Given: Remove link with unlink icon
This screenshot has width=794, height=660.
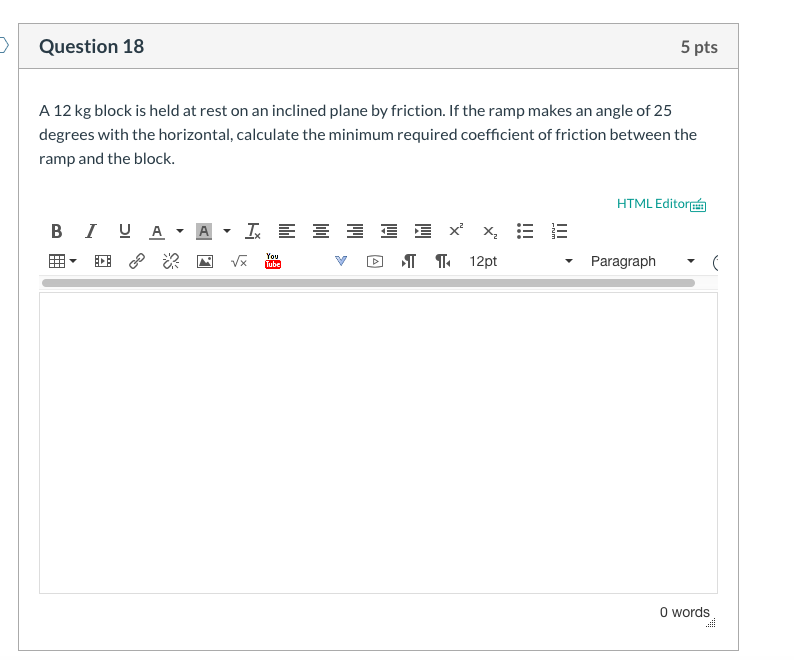Looking at the screenshot, I should pyautogui.click(x=171, y=261).
